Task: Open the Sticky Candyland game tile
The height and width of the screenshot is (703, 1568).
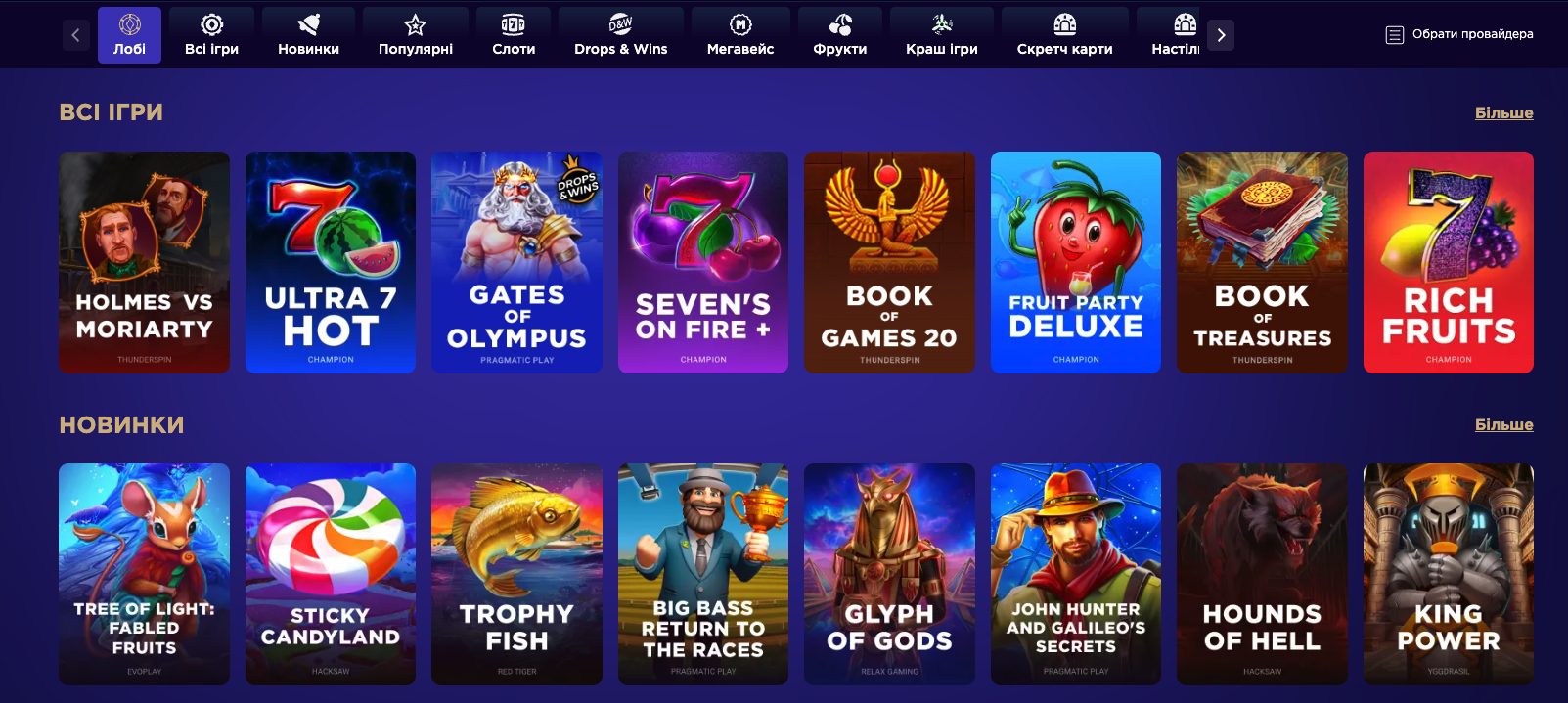Action: [x=331, y=574]
